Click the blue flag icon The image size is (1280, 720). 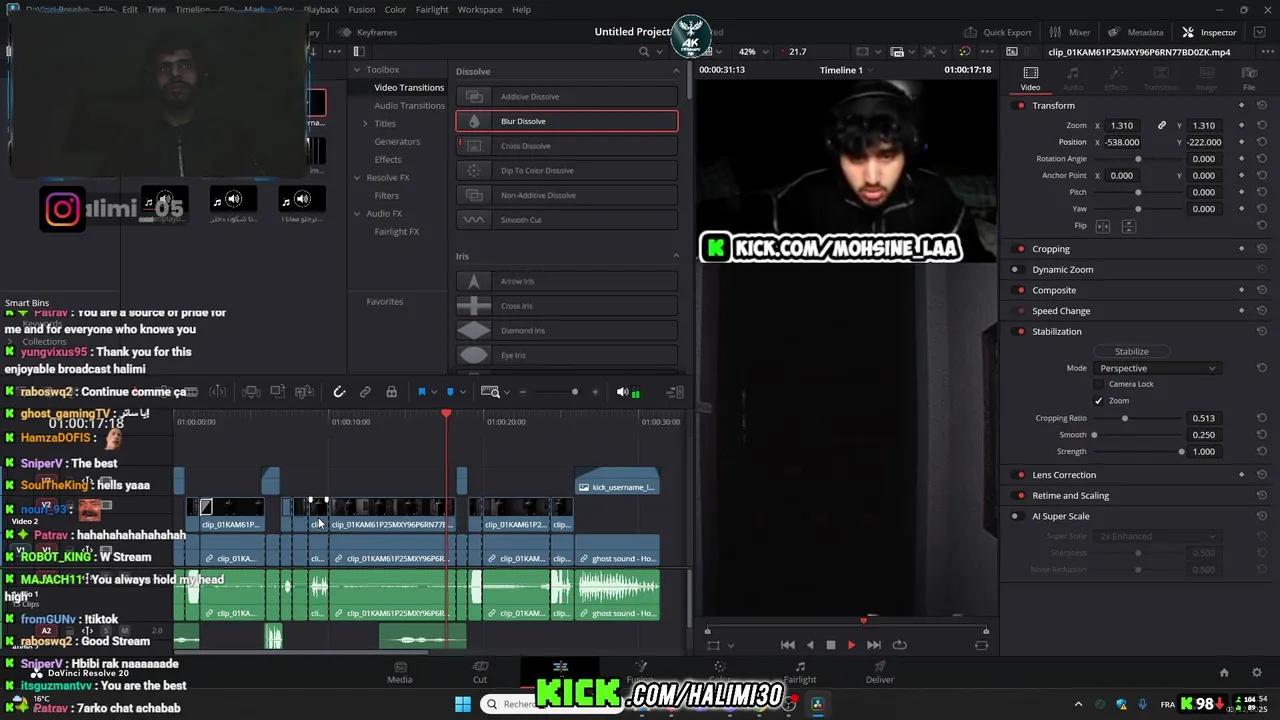(421, 392)
